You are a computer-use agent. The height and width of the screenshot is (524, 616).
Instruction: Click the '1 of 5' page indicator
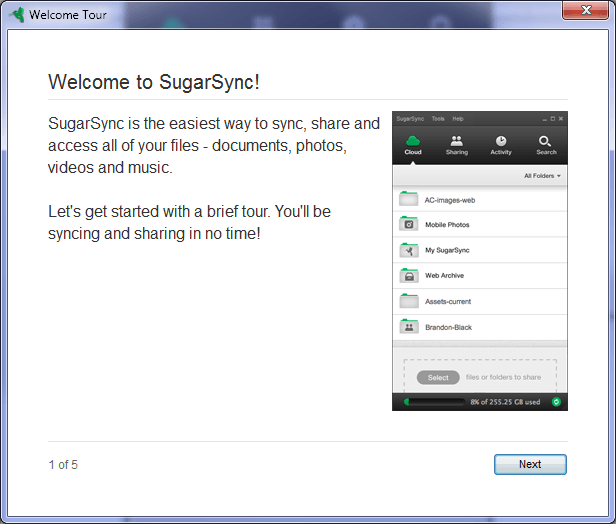click(x=63, y=465)
